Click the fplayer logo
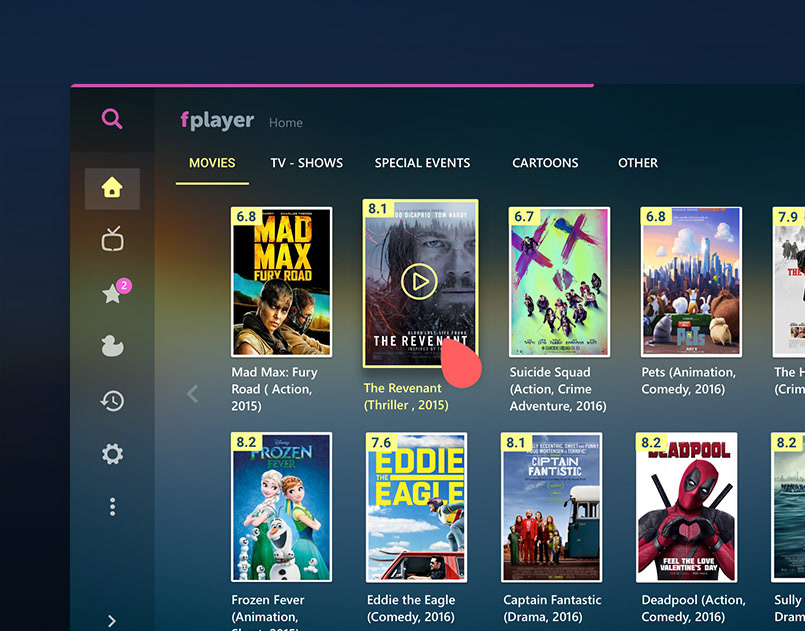The image size is (805, 631). tap(217, 121)
